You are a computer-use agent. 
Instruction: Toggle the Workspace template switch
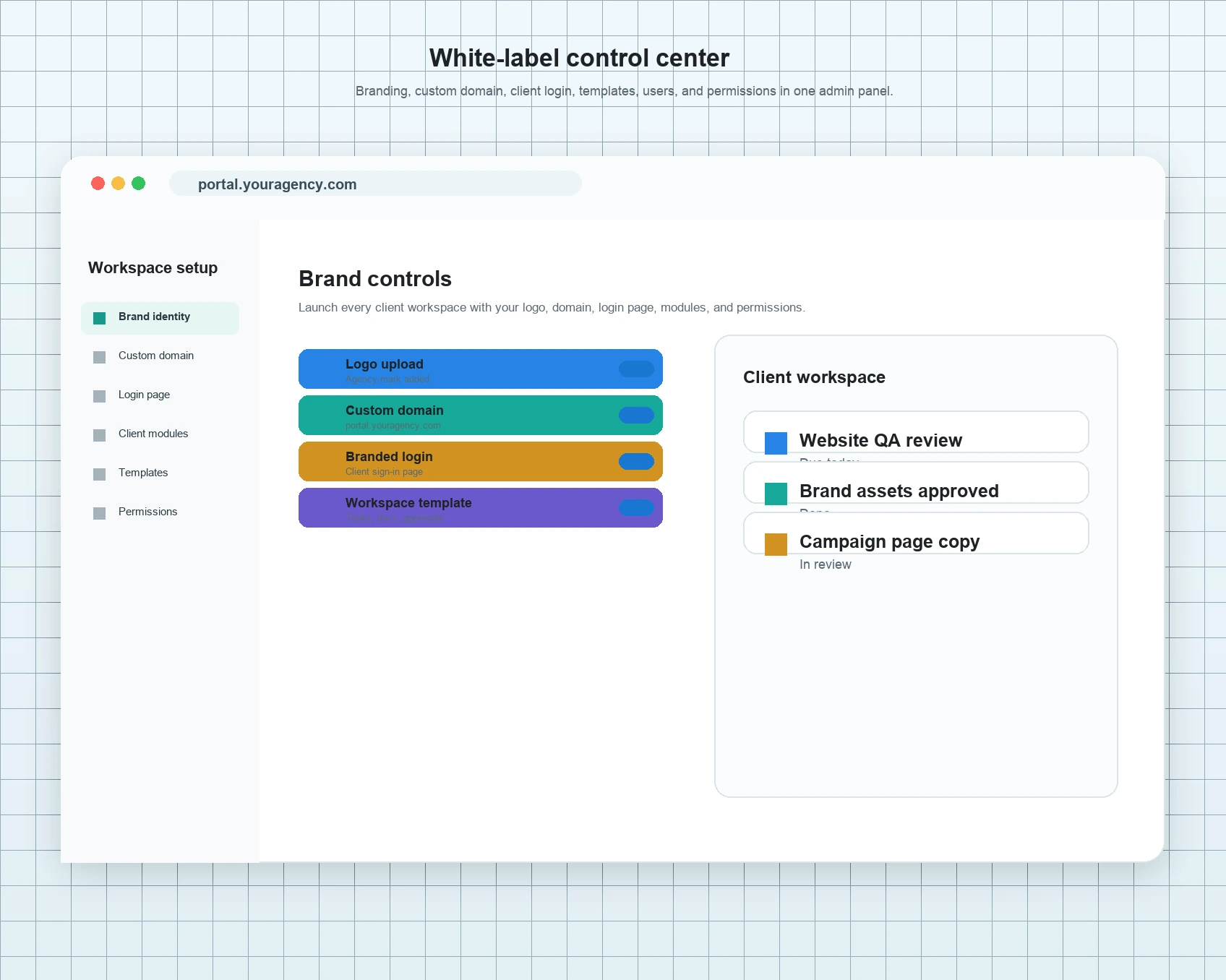click(x=636, y=507)
